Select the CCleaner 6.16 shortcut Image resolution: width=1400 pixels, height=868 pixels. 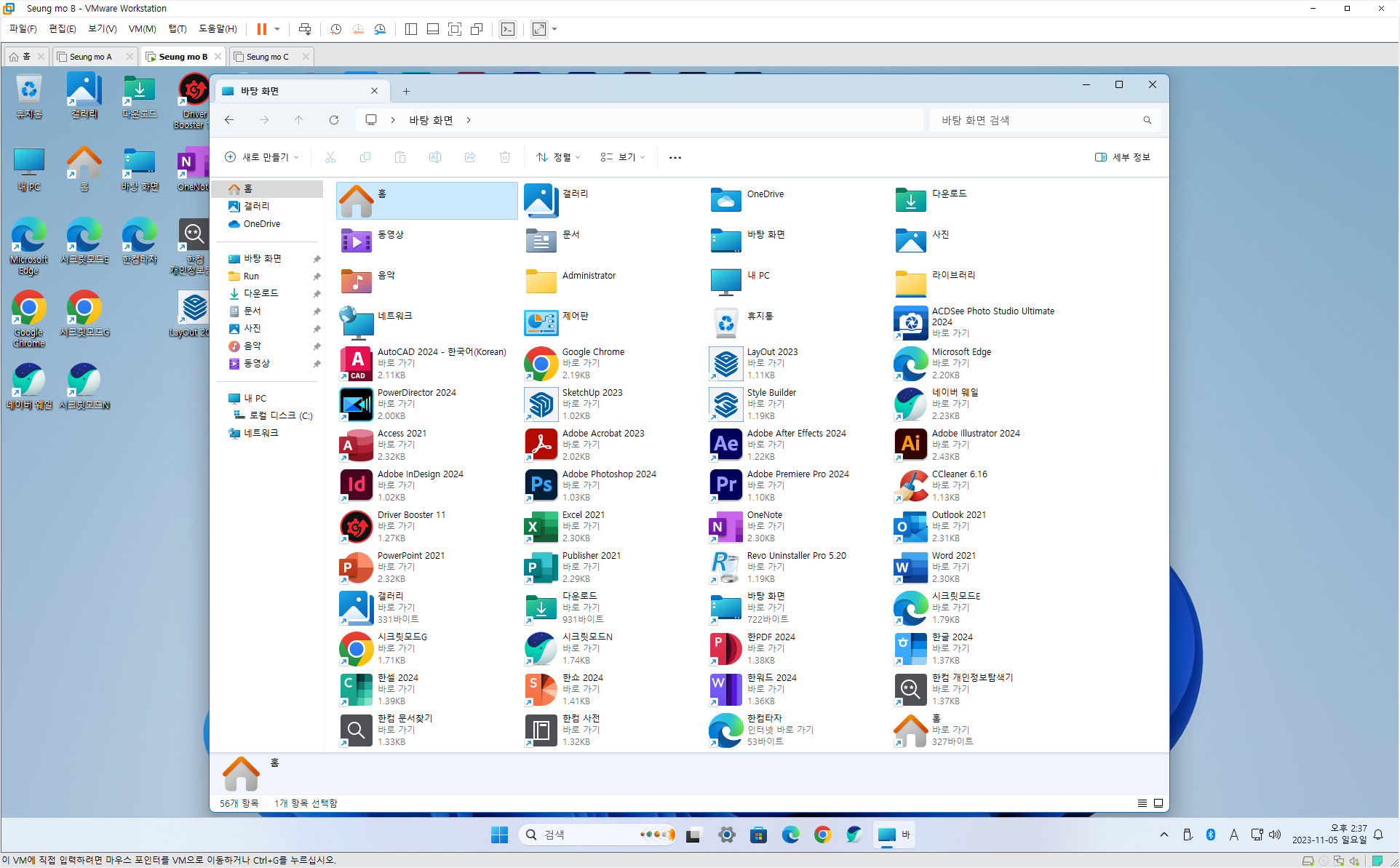tap(911, 485)
